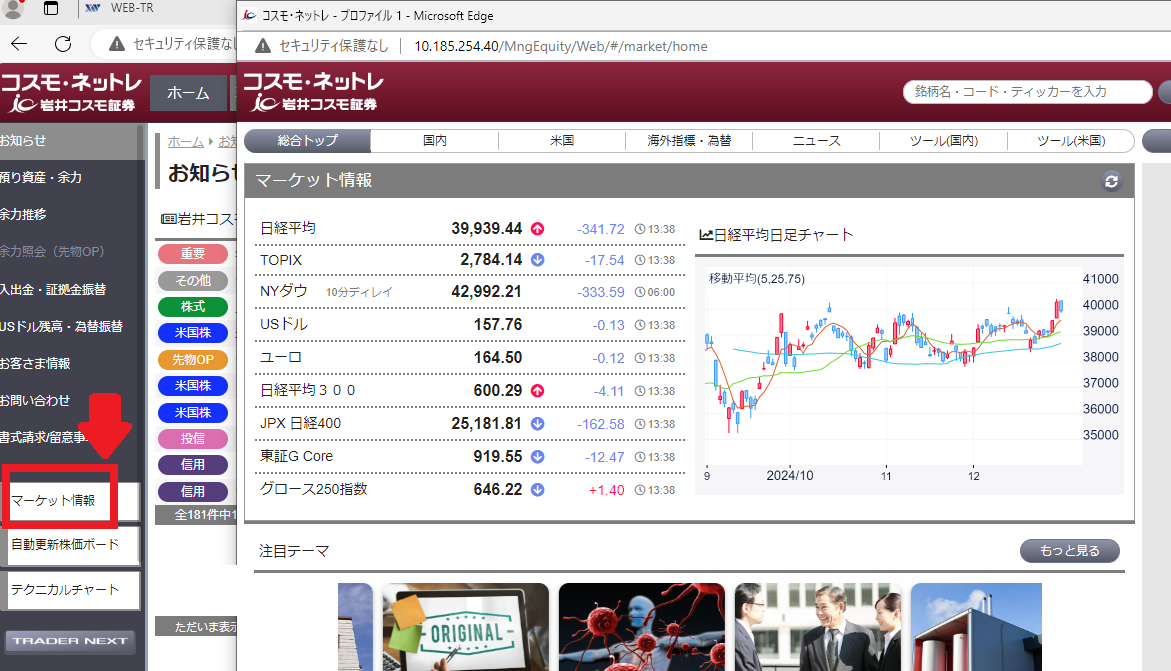Click the グロース250指数 value 646.22

point(497,489)
